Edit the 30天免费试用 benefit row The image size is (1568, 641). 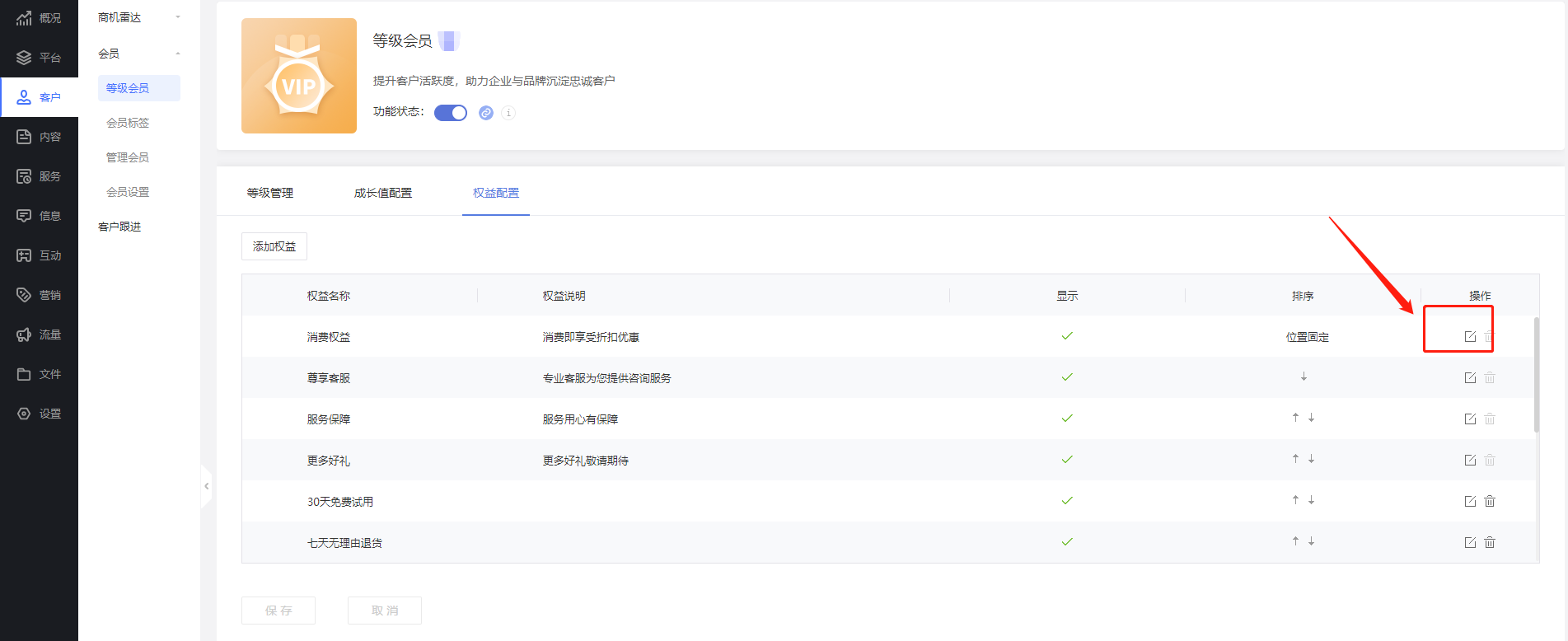click(x=1470, y=501)
